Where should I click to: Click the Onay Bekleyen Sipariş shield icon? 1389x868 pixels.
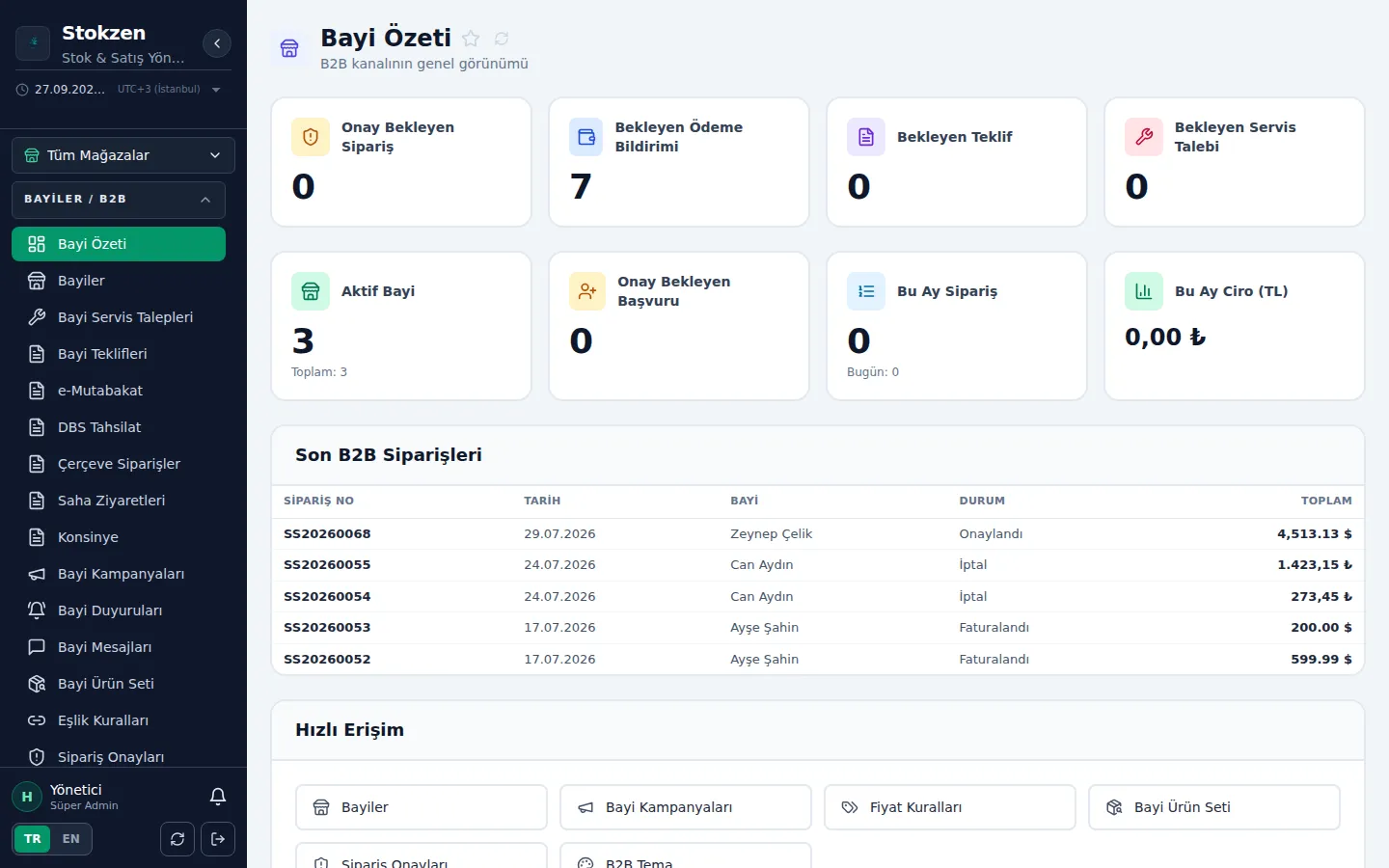tap(311, 137)
